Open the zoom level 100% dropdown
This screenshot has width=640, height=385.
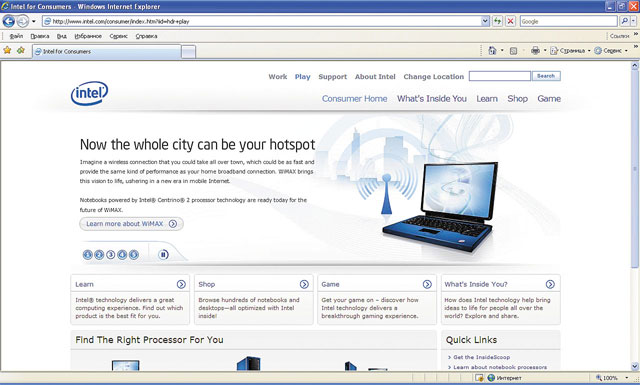click(x=612, y=378)
